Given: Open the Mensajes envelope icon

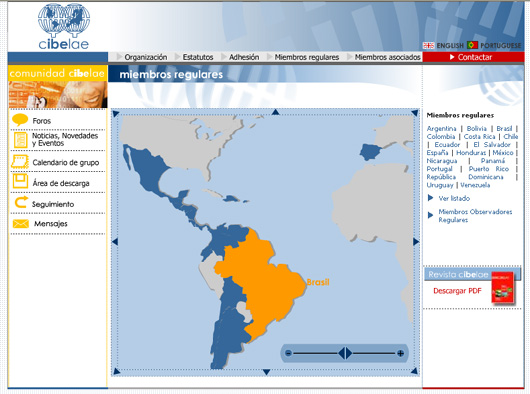Looking at the screenshot, I should [21, 224].
